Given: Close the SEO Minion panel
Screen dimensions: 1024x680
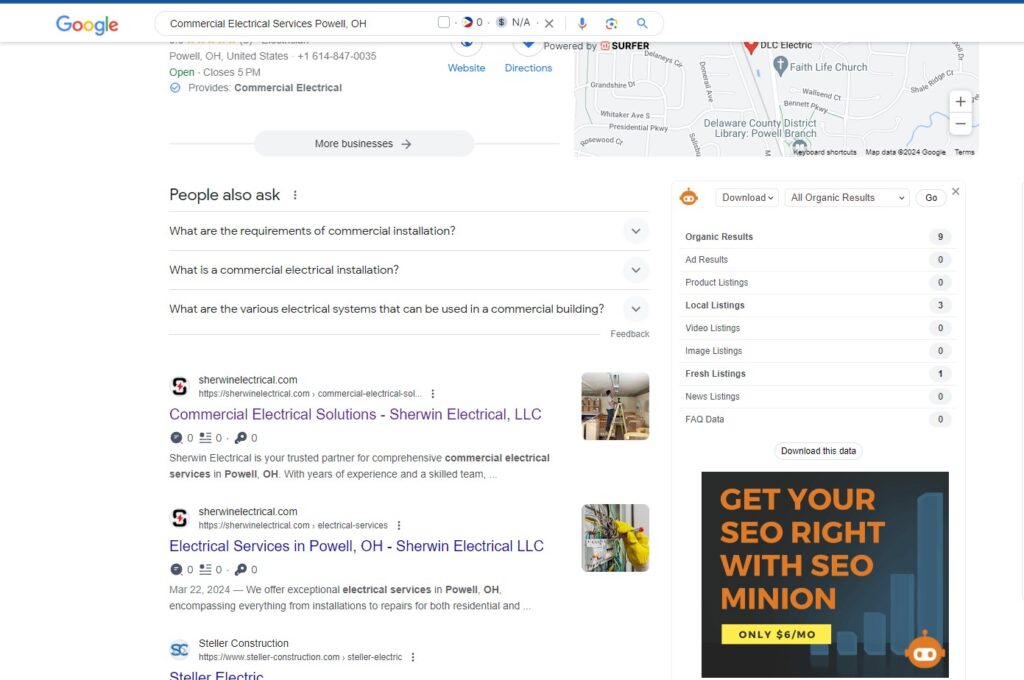Looking at the screenshot, I should pos(955,191).
